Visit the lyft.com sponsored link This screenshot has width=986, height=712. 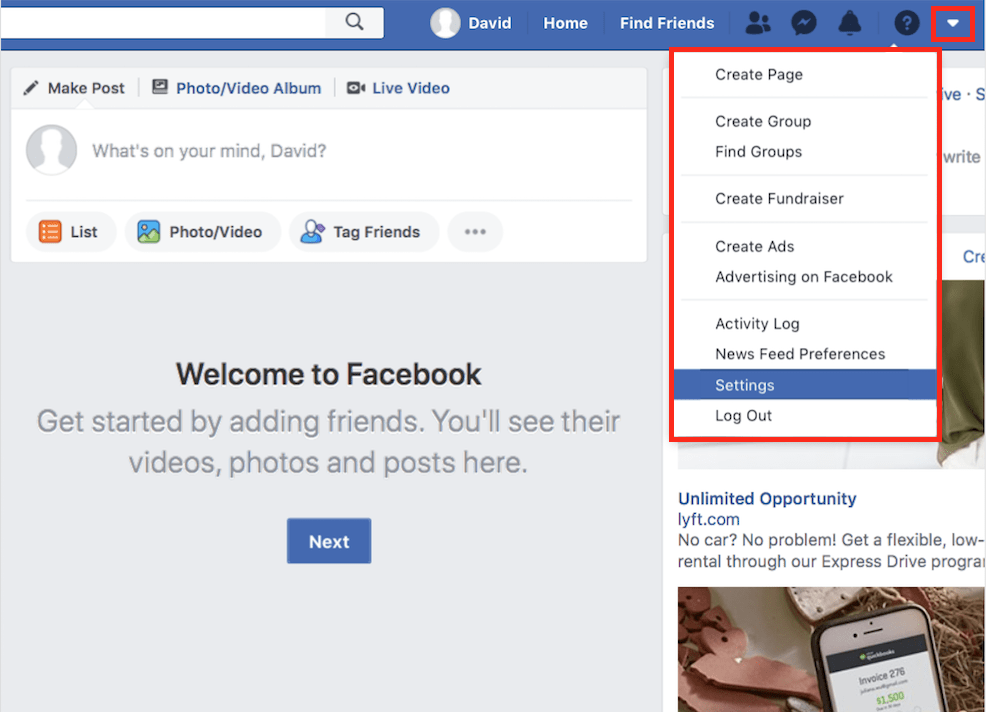point(709,519)
